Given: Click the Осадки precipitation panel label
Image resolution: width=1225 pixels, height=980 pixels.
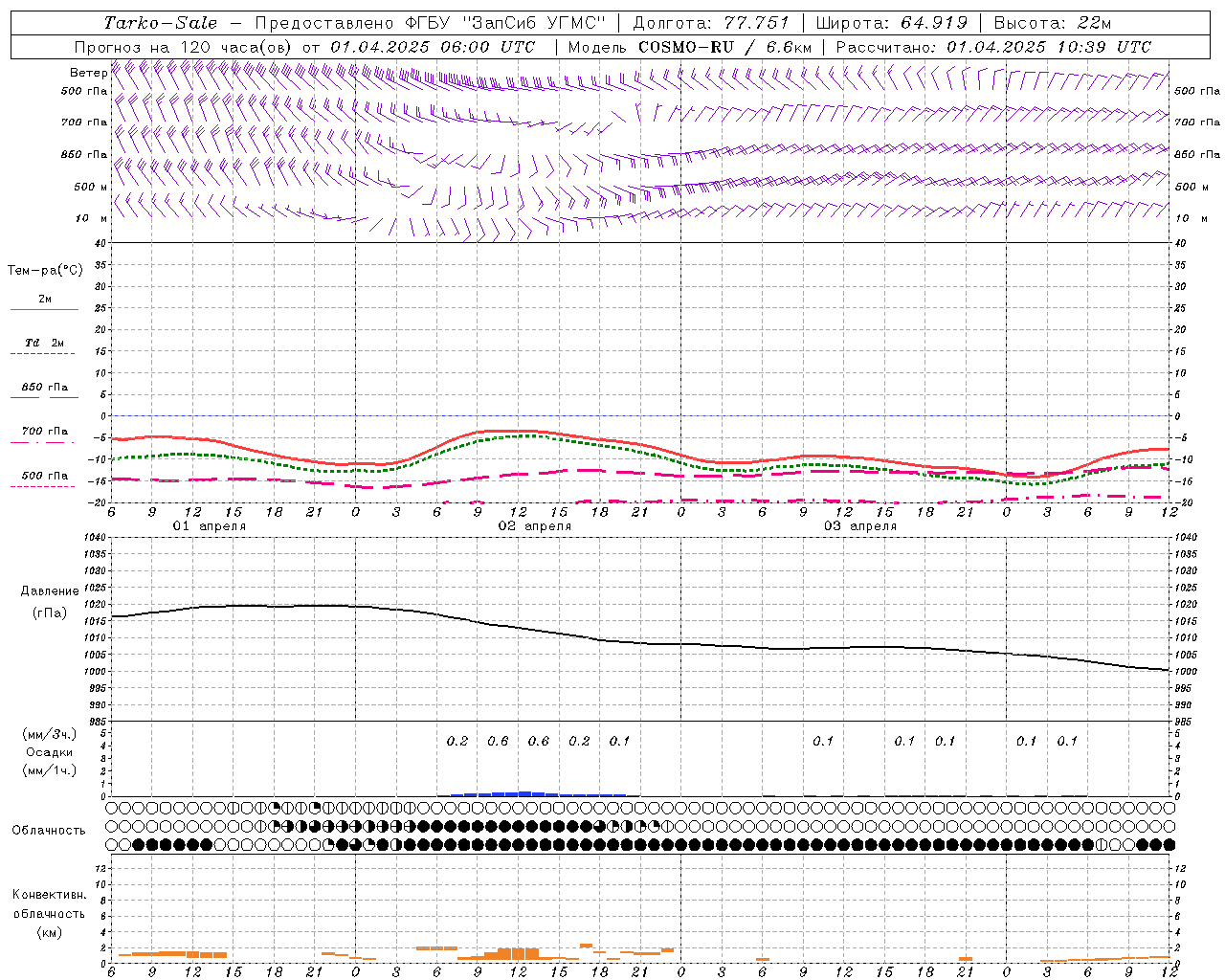Looking at the screenshot, I should (50, 752).
